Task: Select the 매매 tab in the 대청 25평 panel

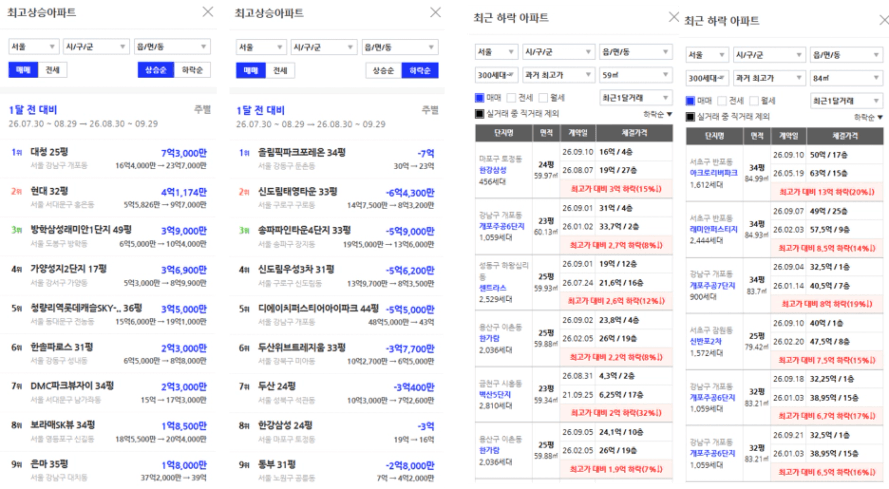Action: 23,70
